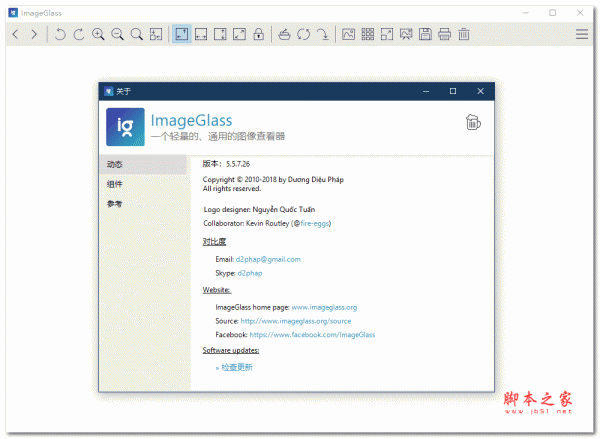
Task: Minimize the 关于 About dialog
Action: click(426, 91)
